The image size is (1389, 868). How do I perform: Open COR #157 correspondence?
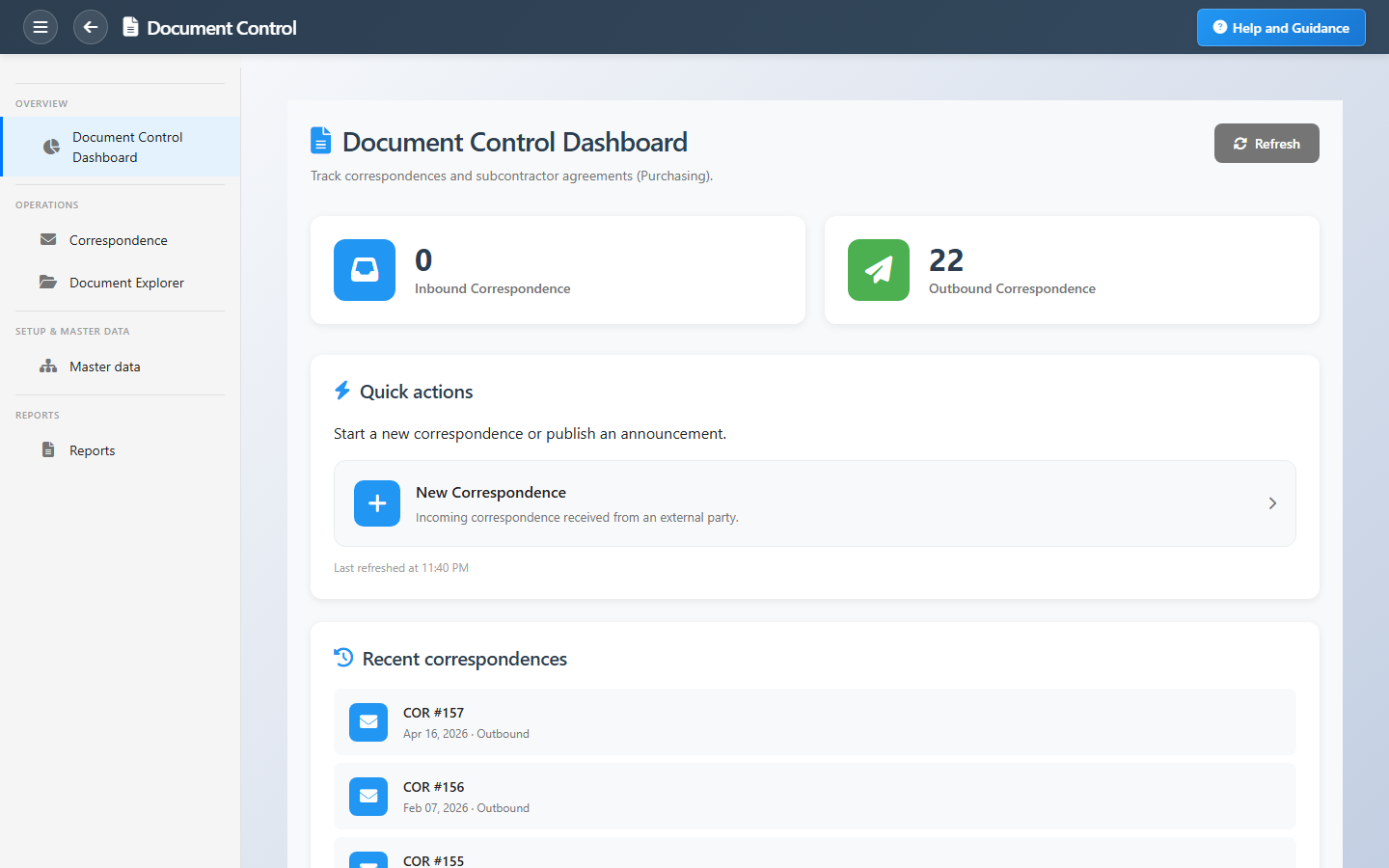click(x=815, y=722)
